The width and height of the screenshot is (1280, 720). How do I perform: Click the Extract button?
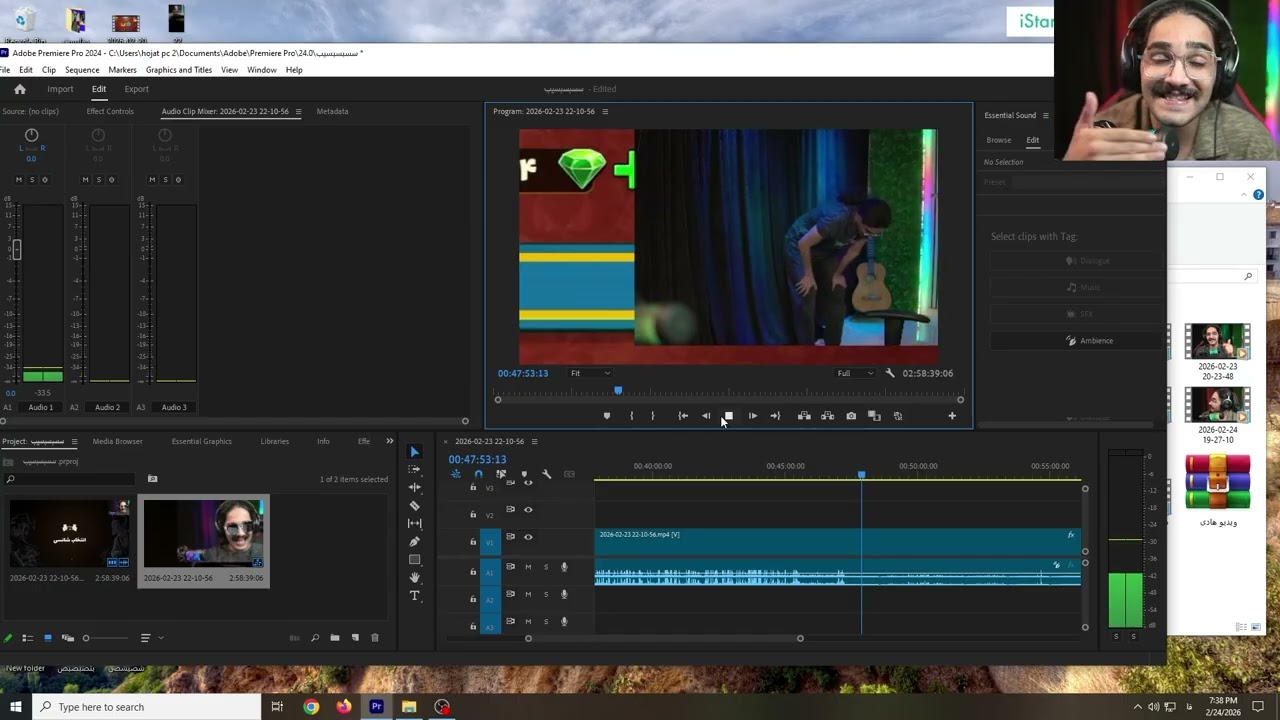click(827, 416)
